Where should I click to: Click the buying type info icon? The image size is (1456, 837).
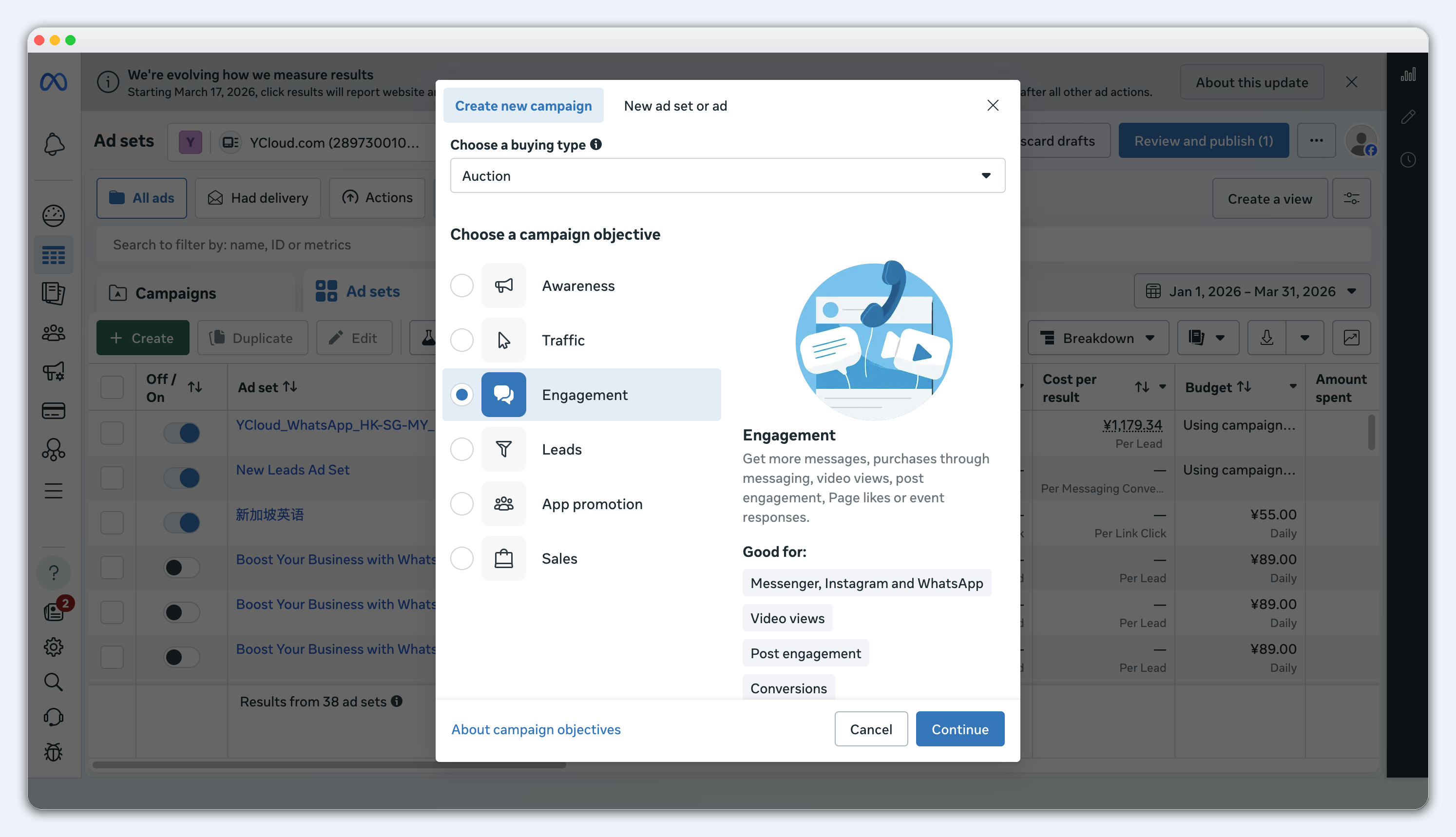(x=596, y=144)
